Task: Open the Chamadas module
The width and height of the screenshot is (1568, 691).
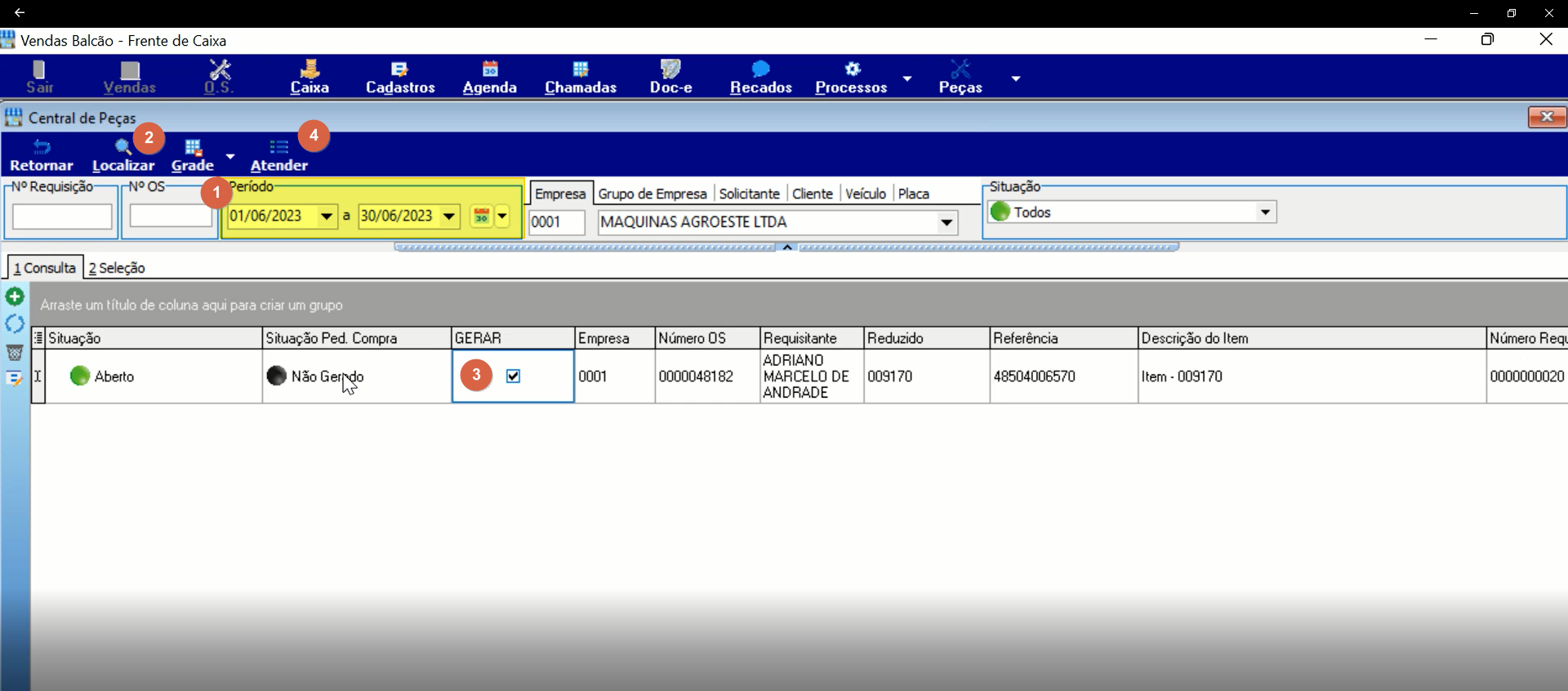Action: click(581, 78)
